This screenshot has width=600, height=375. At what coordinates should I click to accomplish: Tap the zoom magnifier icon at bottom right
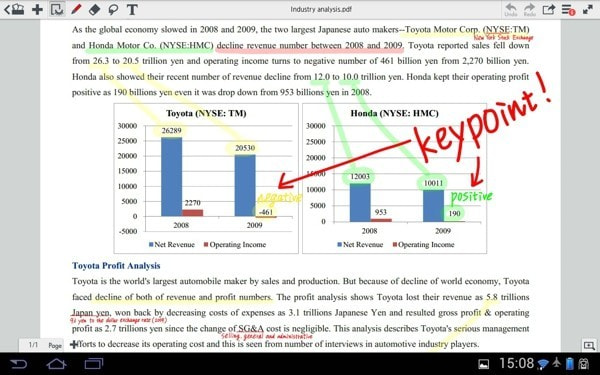[x=589, y=346]
